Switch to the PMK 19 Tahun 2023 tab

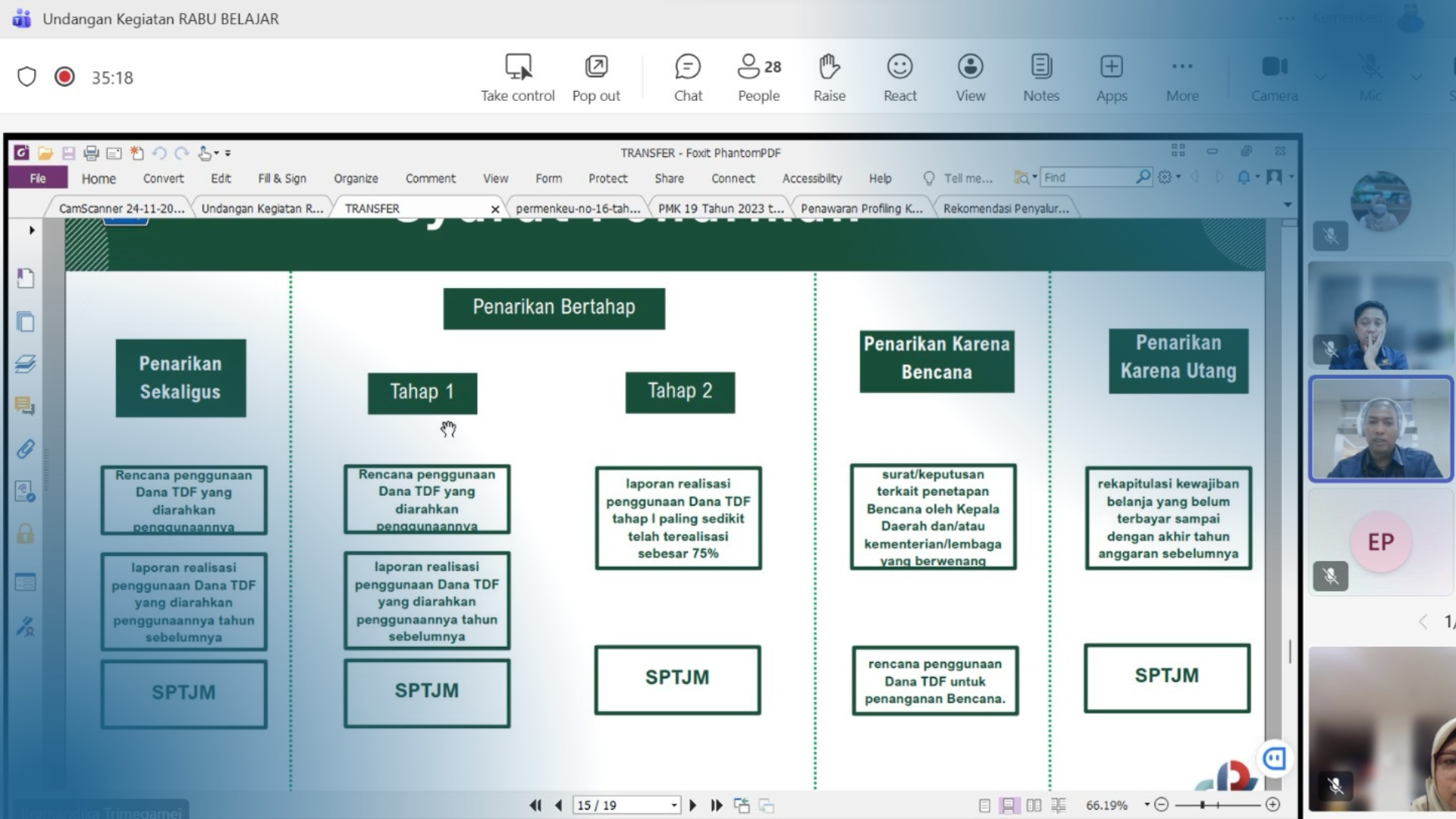click(x=720, y=209)
